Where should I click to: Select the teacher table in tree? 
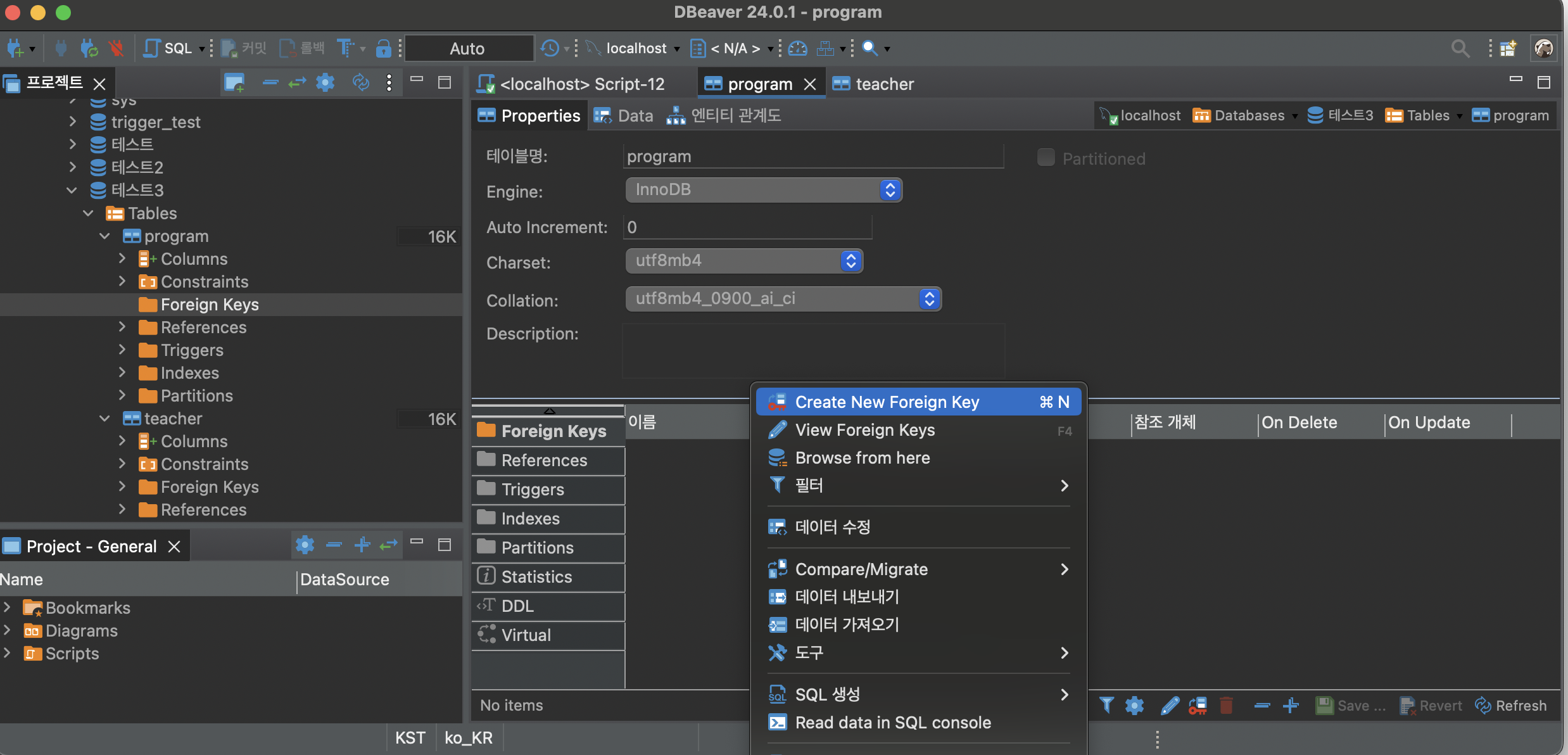point(173,419)
